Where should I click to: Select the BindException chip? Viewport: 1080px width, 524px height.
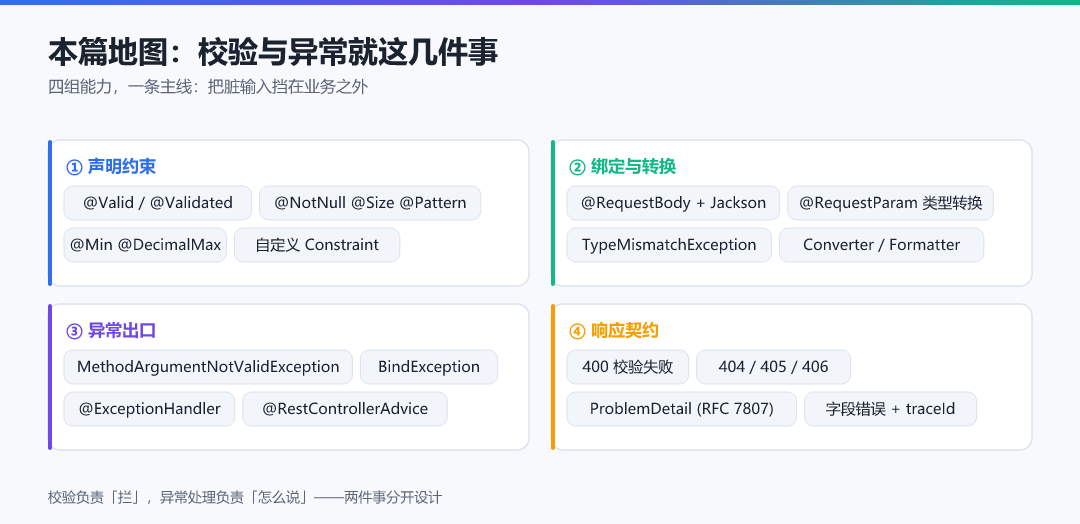coord(428,367)
